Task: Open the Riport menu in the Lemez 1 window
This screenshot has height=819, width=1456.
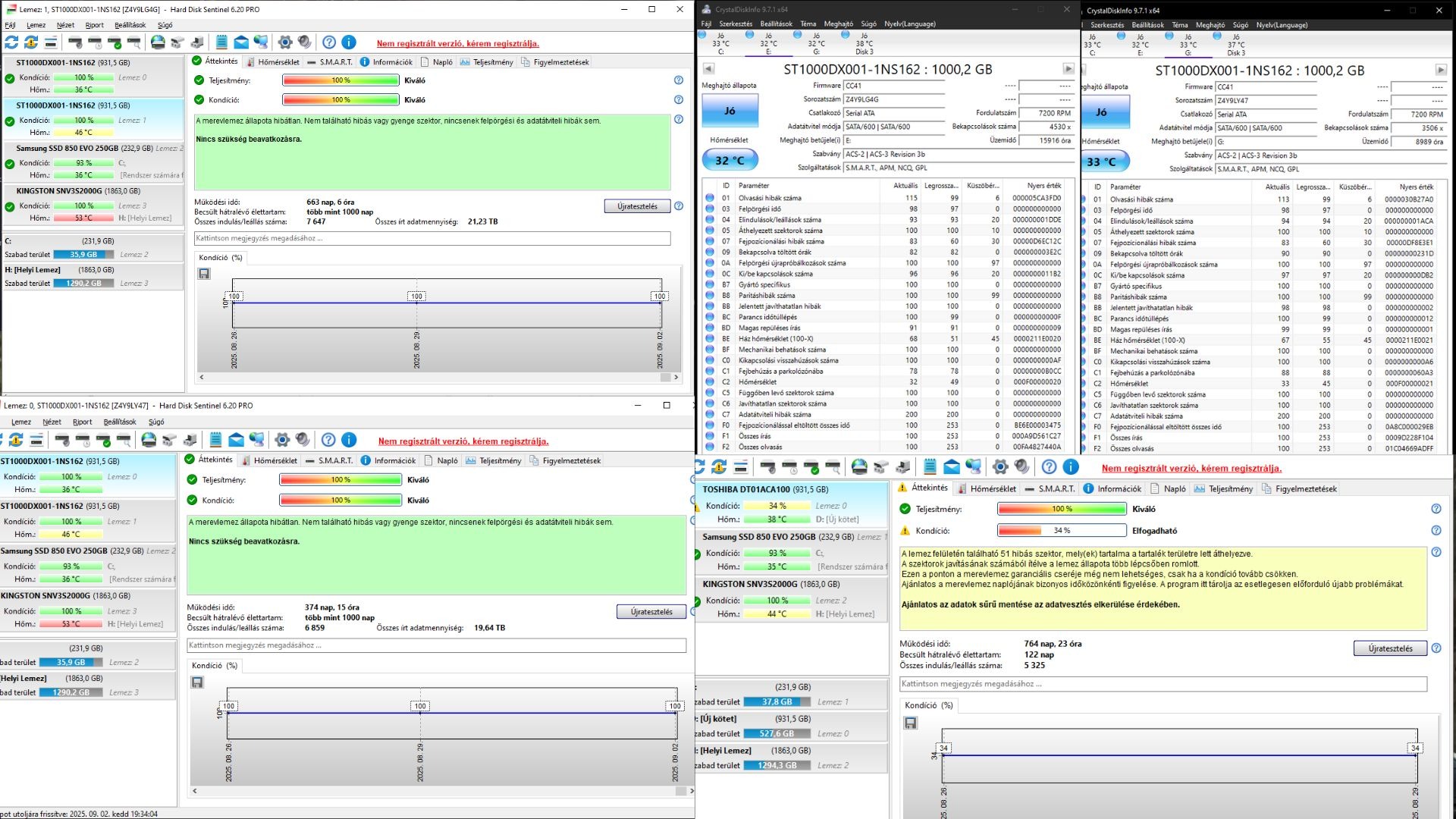Action: coord(94,25)
